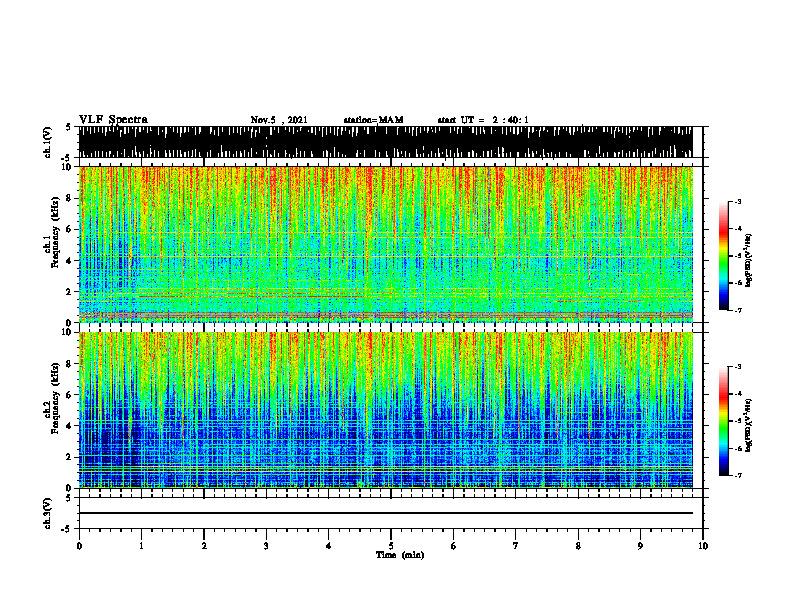
Task: Click the "9" tick on the time axis
Action: pos(640,546)
